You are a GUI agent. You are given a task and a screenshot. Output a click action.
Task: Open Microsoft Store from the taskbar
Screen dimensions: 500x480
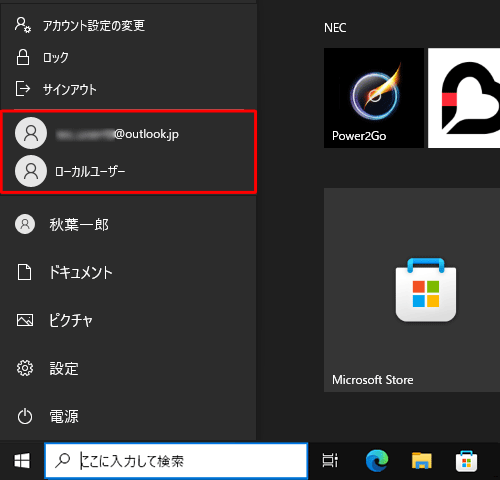pos(466,461)
